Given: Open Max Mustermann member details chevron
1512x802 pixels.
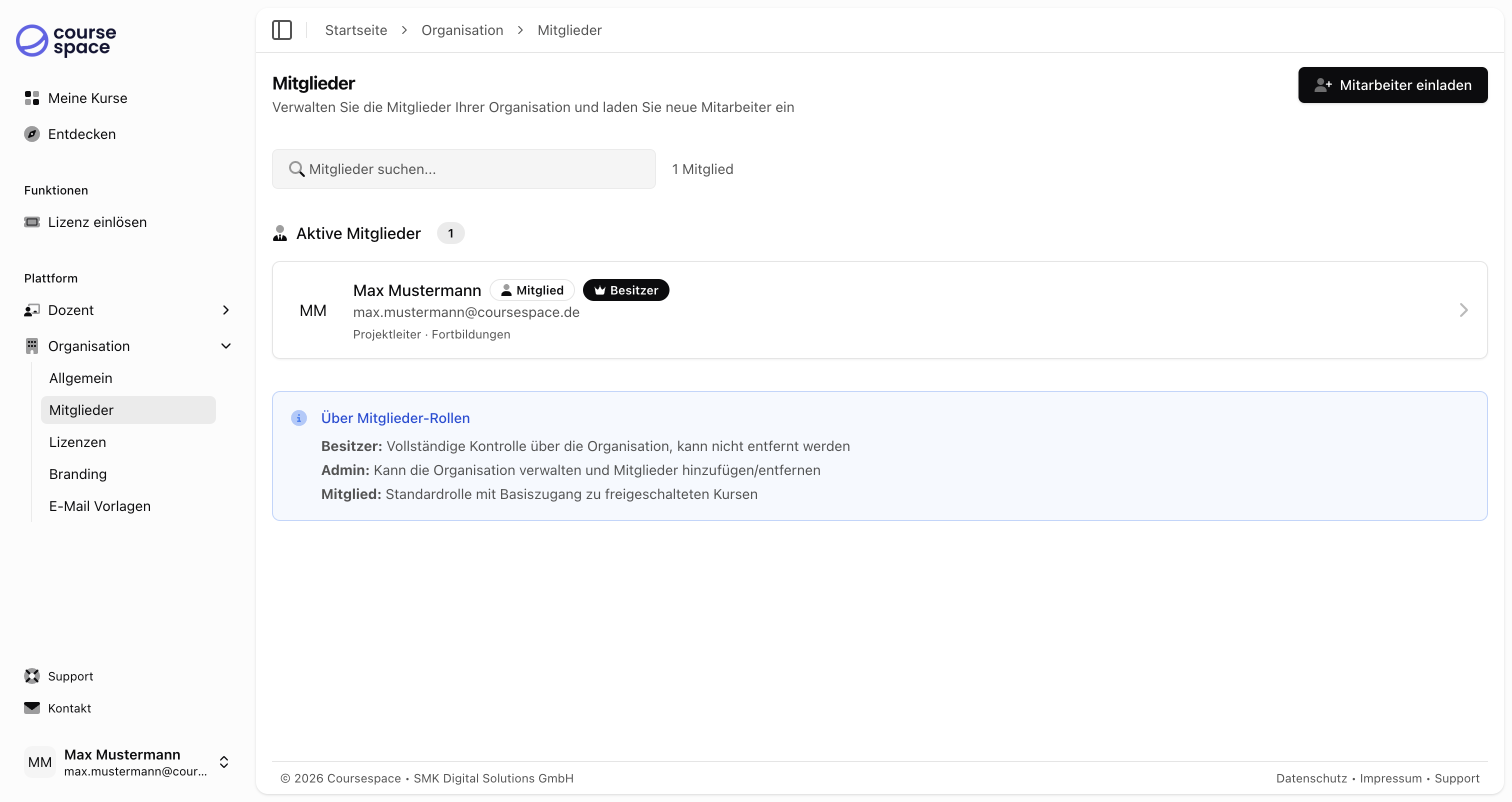Looking at the screenshot, I should pos(1463,310).
